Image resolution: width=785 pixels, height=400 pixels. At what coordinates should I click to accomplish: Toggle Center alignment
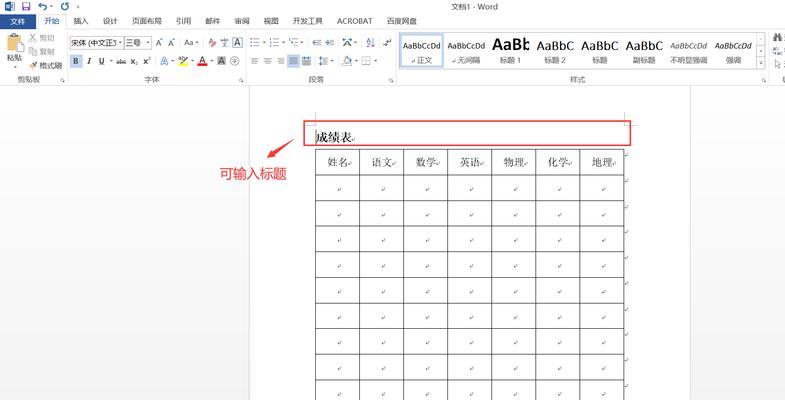tap(268, 61)
